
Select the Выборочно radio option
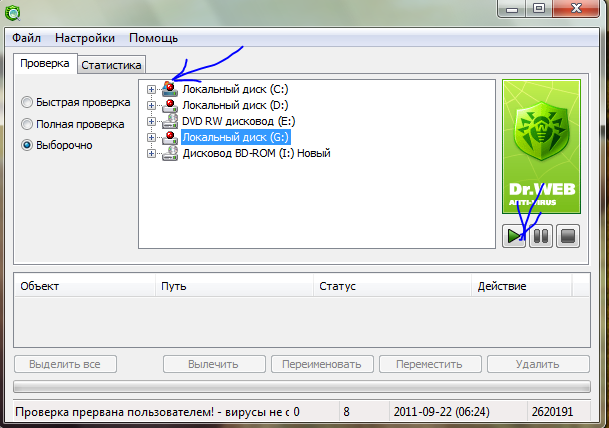pyautogui.click(x=27, y=145)
